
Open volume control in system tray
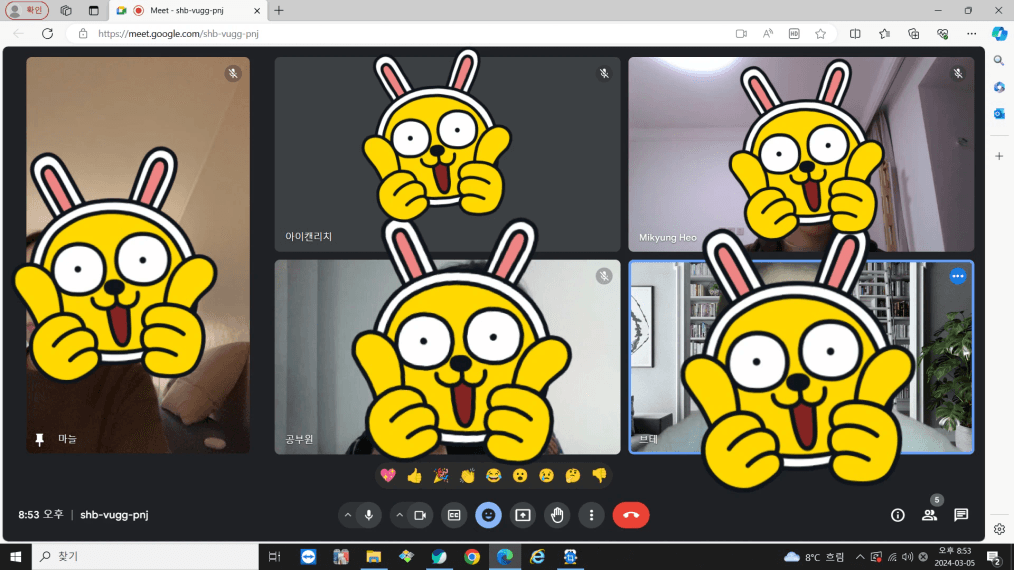point(907,556)
